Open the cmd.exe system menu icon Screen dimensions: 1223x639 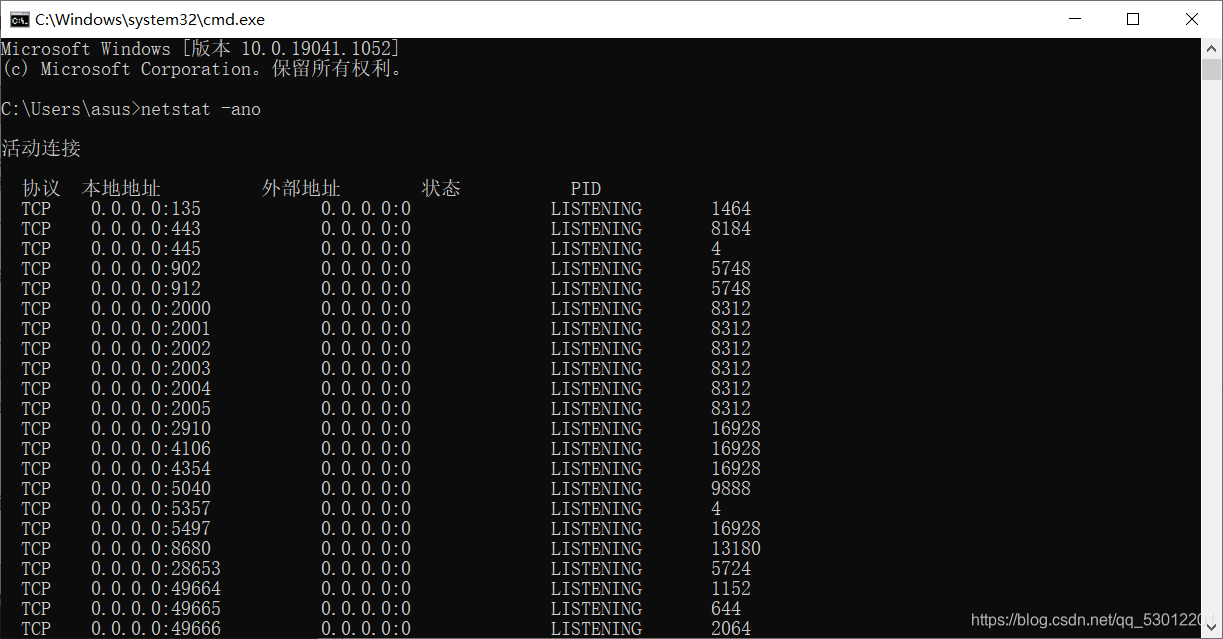click(x=18, y=19)
